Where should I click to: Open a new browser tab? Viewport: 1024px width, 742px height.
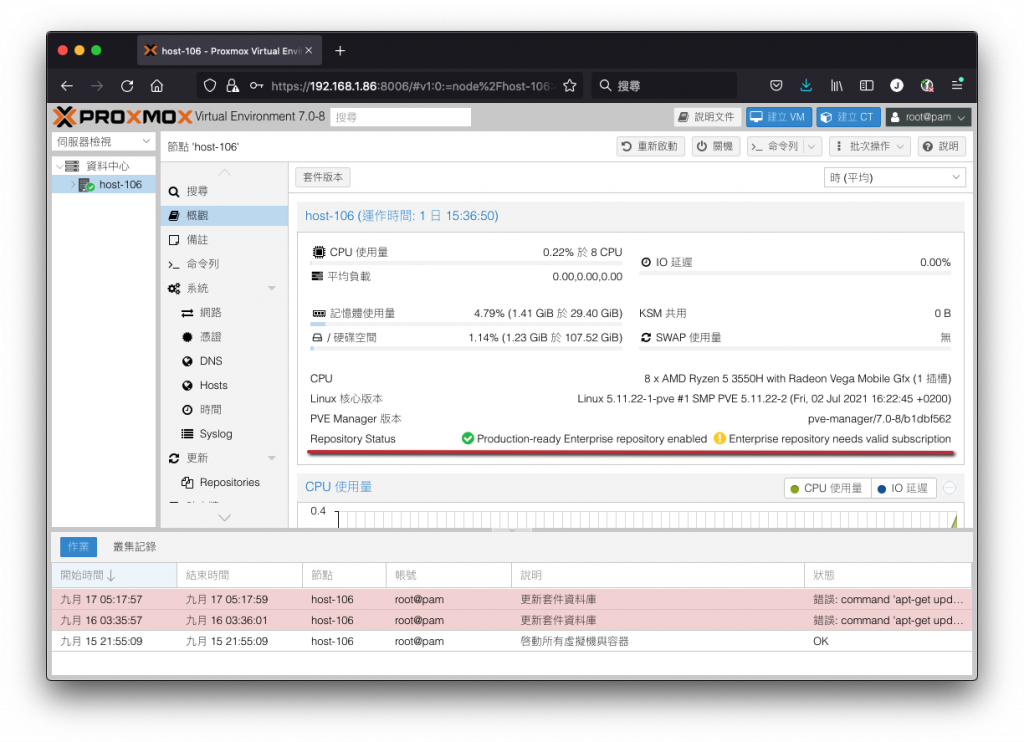[x=340, y=51]
